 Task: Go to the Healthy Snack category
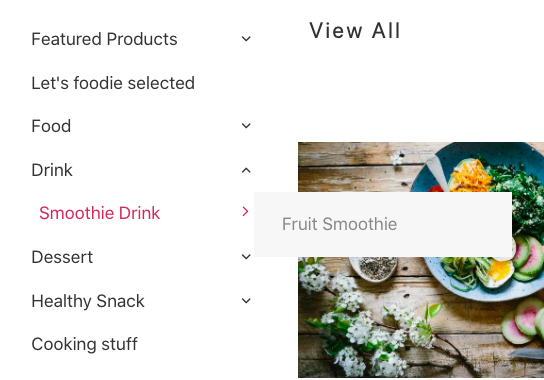click(88, 301)
